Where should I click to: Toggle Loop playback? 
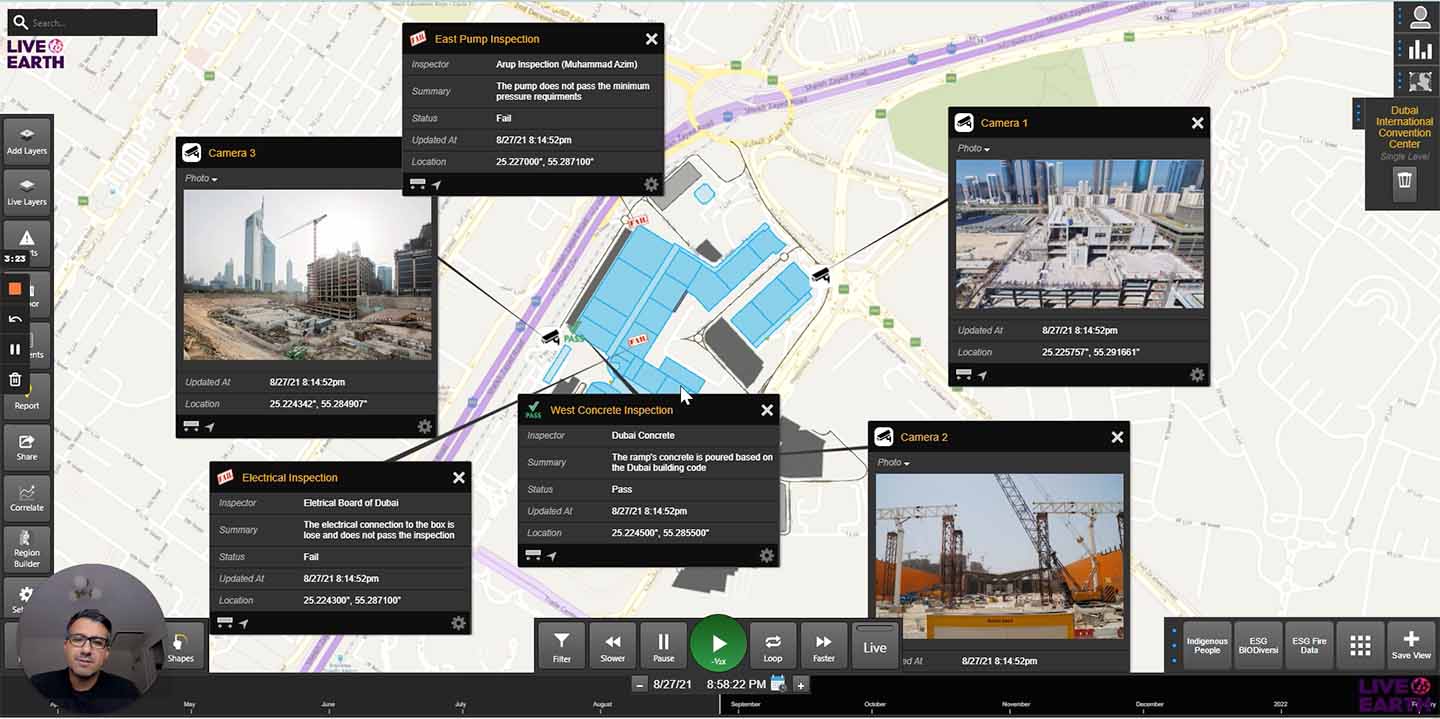773,646
